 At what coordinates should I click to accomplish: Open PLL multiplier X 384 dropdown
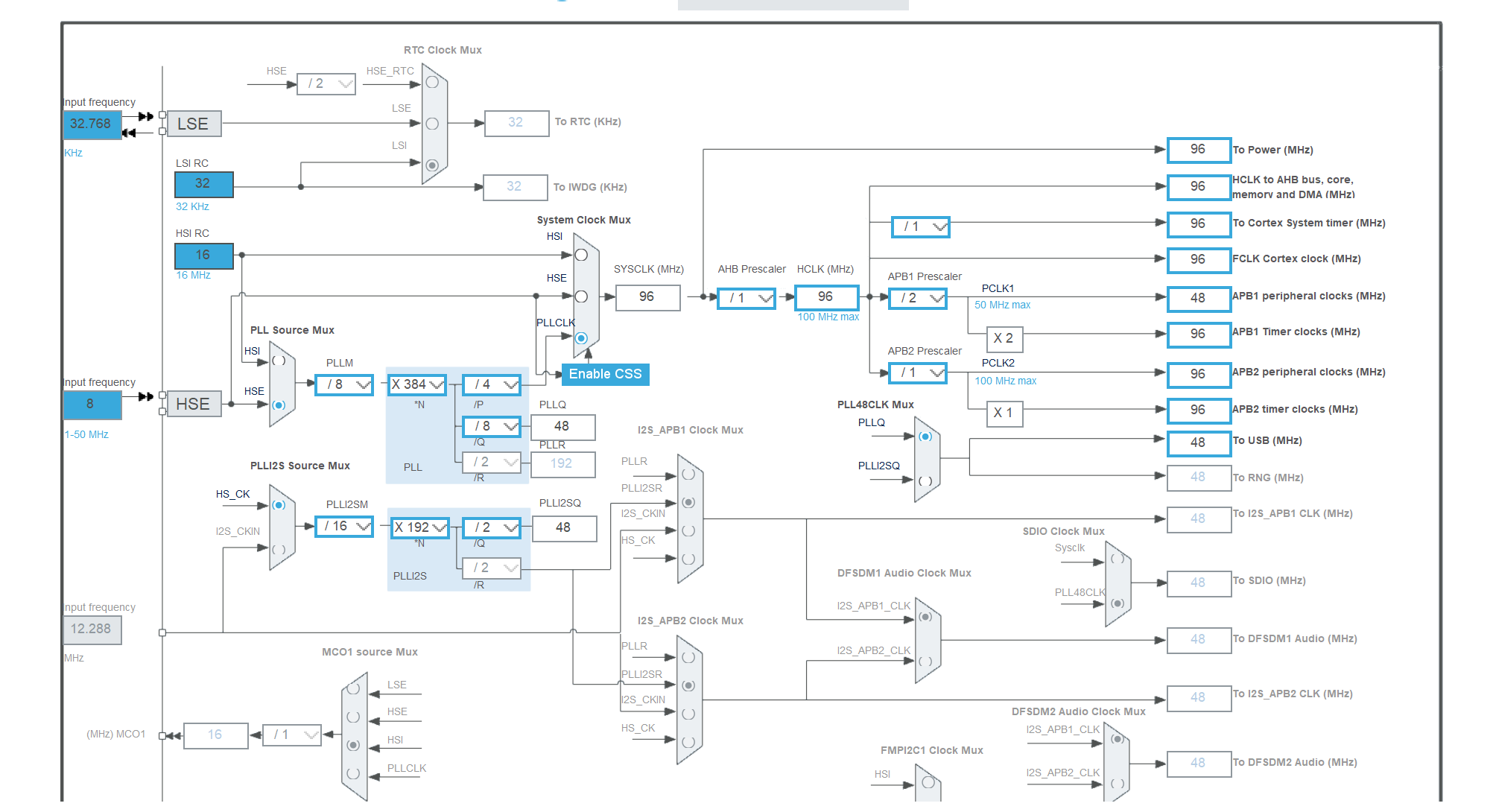[418, 384]
